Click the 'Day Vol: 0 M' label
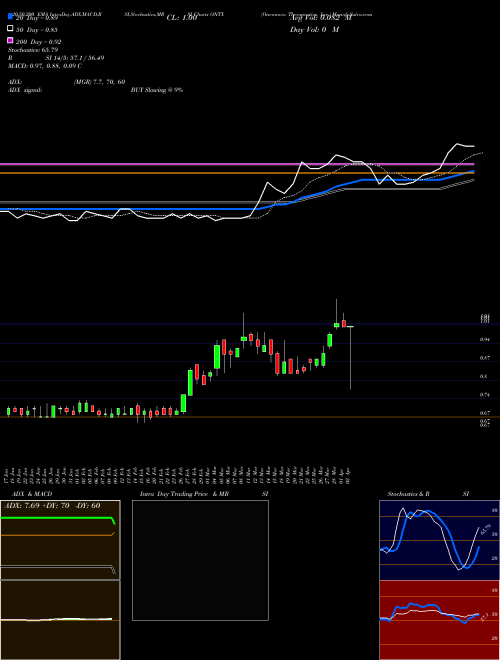500x660 pixels. [x=314, y=30]
